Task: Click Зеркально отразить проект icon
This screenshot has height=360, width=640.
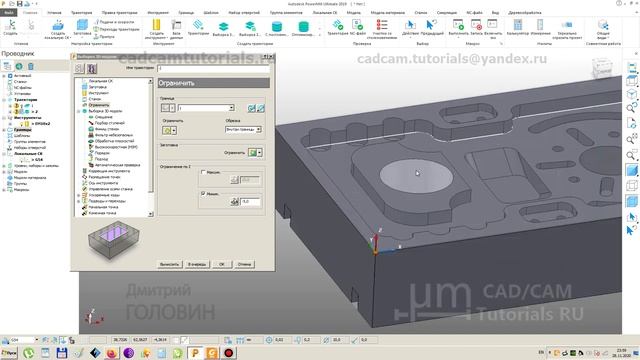Action: click(x=567, y=25)
